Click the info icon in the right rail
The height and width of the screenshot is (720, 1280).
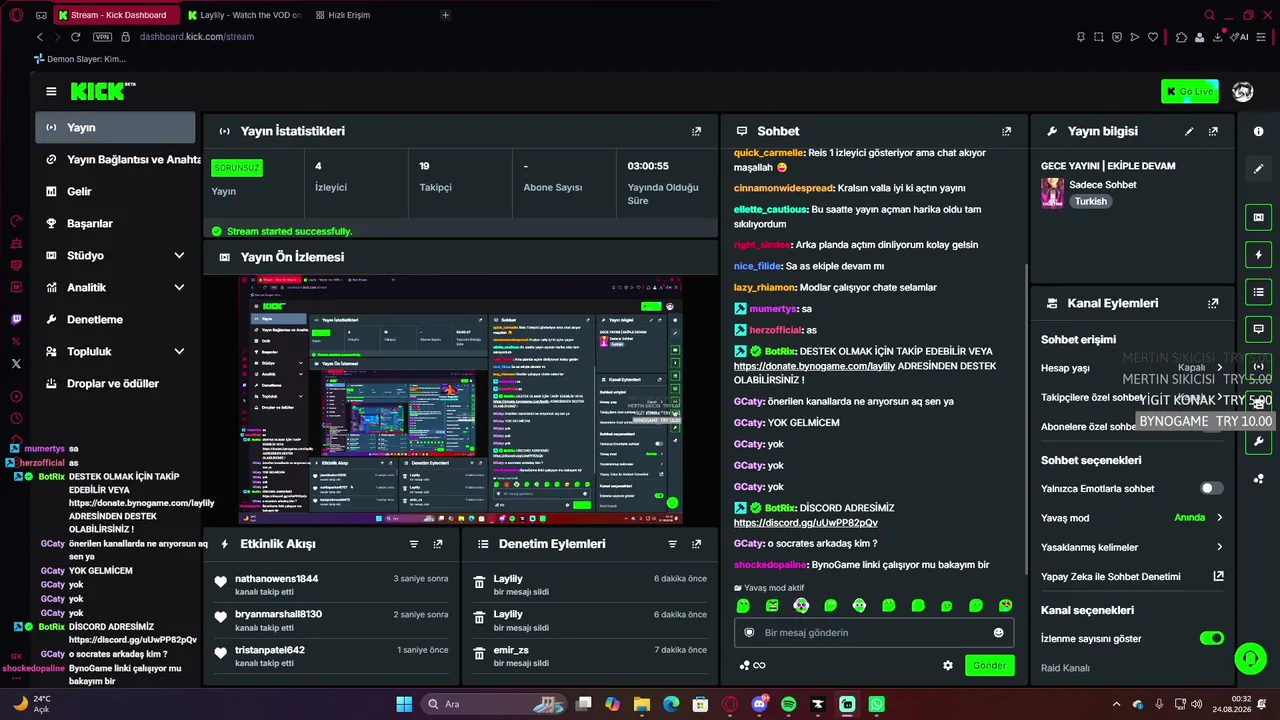coord(1259,131)
